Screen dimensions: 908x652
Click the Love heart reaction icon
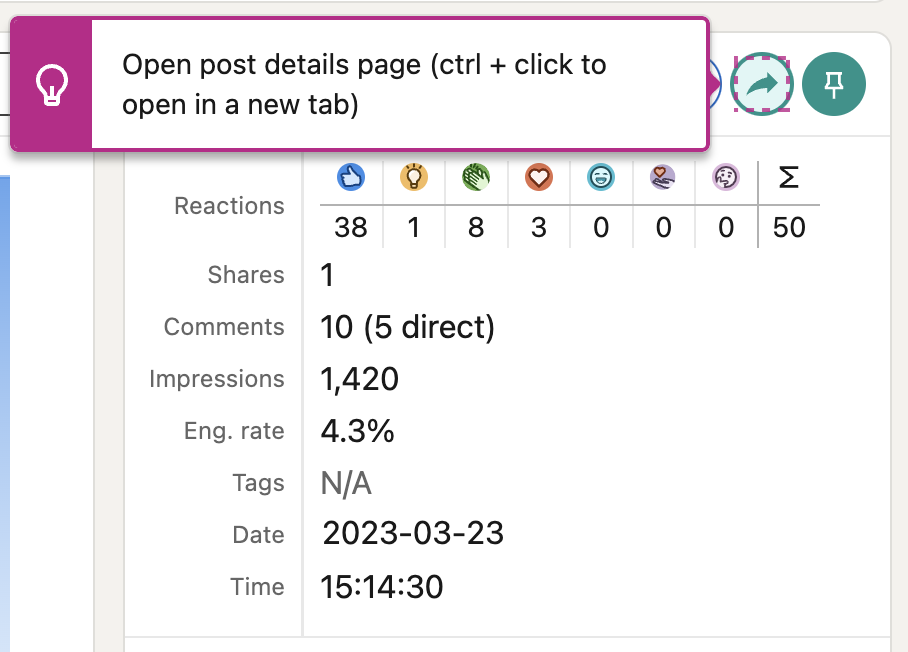pos(538,177)
